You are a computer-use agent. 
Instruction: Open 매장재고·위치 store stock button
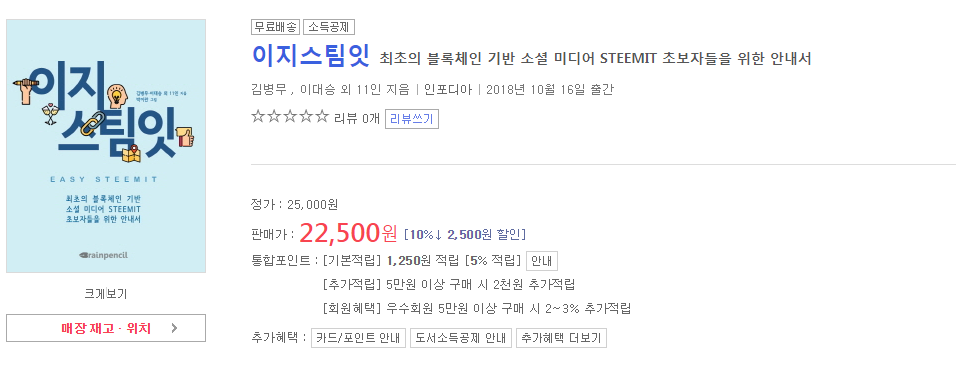pyautogui.click(x=106, y=328)
